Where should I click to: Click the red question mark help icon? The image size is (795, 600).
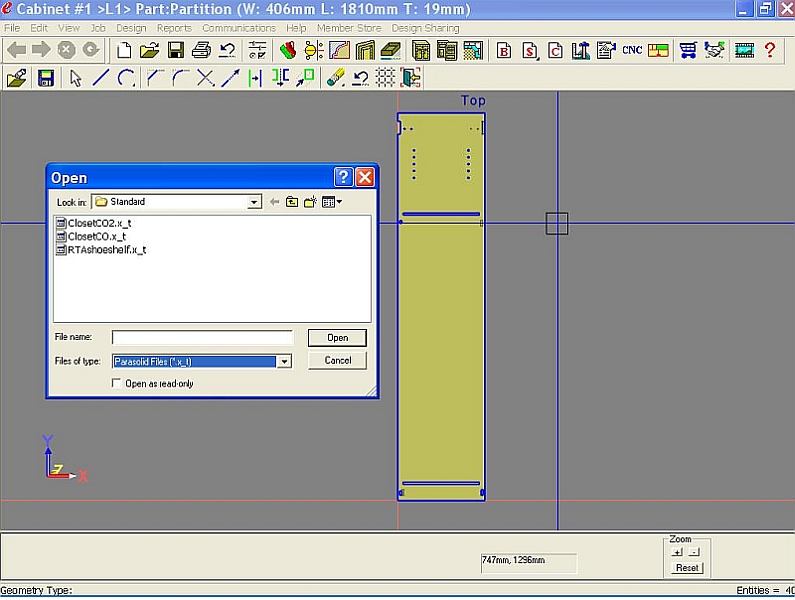tap(770, 50)
